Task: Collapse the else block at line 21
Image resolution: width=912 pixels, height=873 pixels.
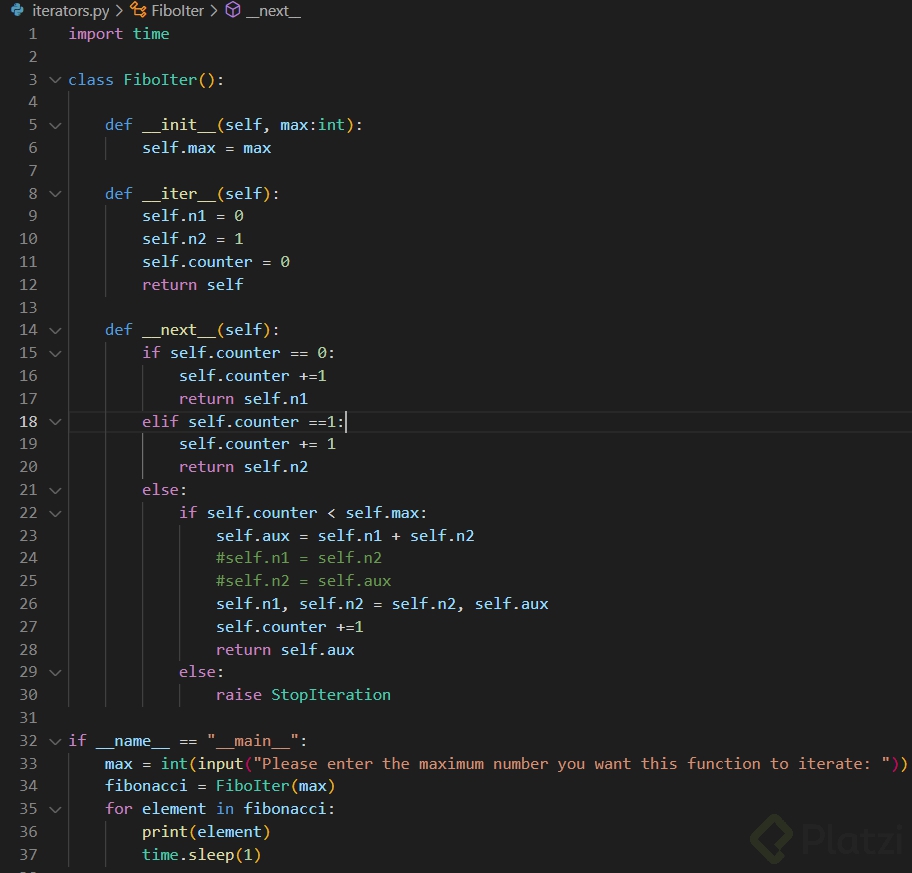Action: pyautogui.click(x=55, y=489)
